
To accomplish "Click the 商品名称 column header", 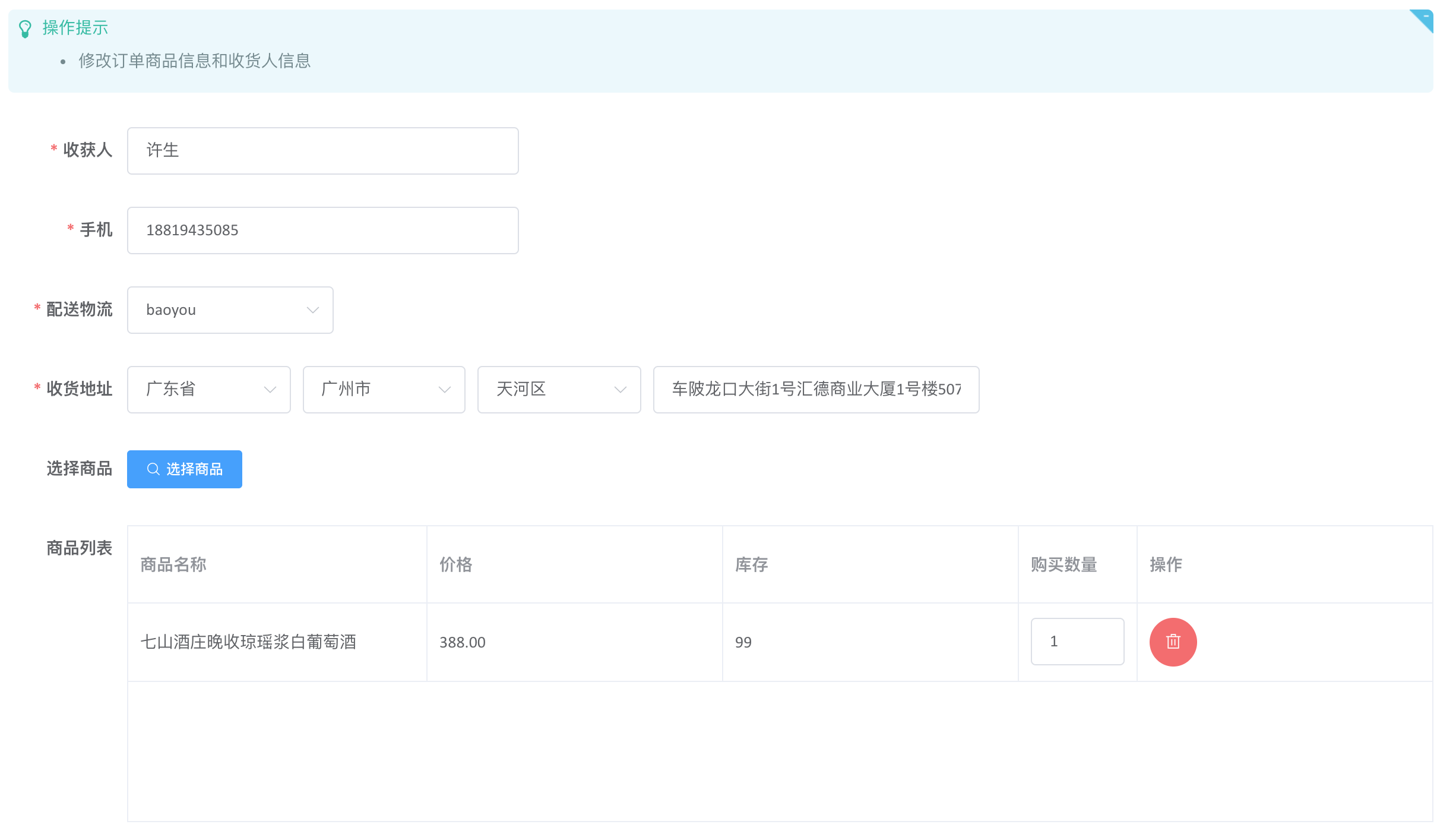I will pos(173,564).
